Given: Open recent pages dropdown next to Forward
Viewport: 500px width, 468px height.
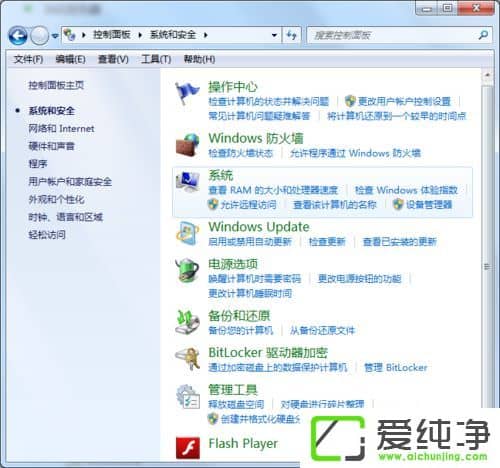Looking at the screenshot, I should pos(55,35).
